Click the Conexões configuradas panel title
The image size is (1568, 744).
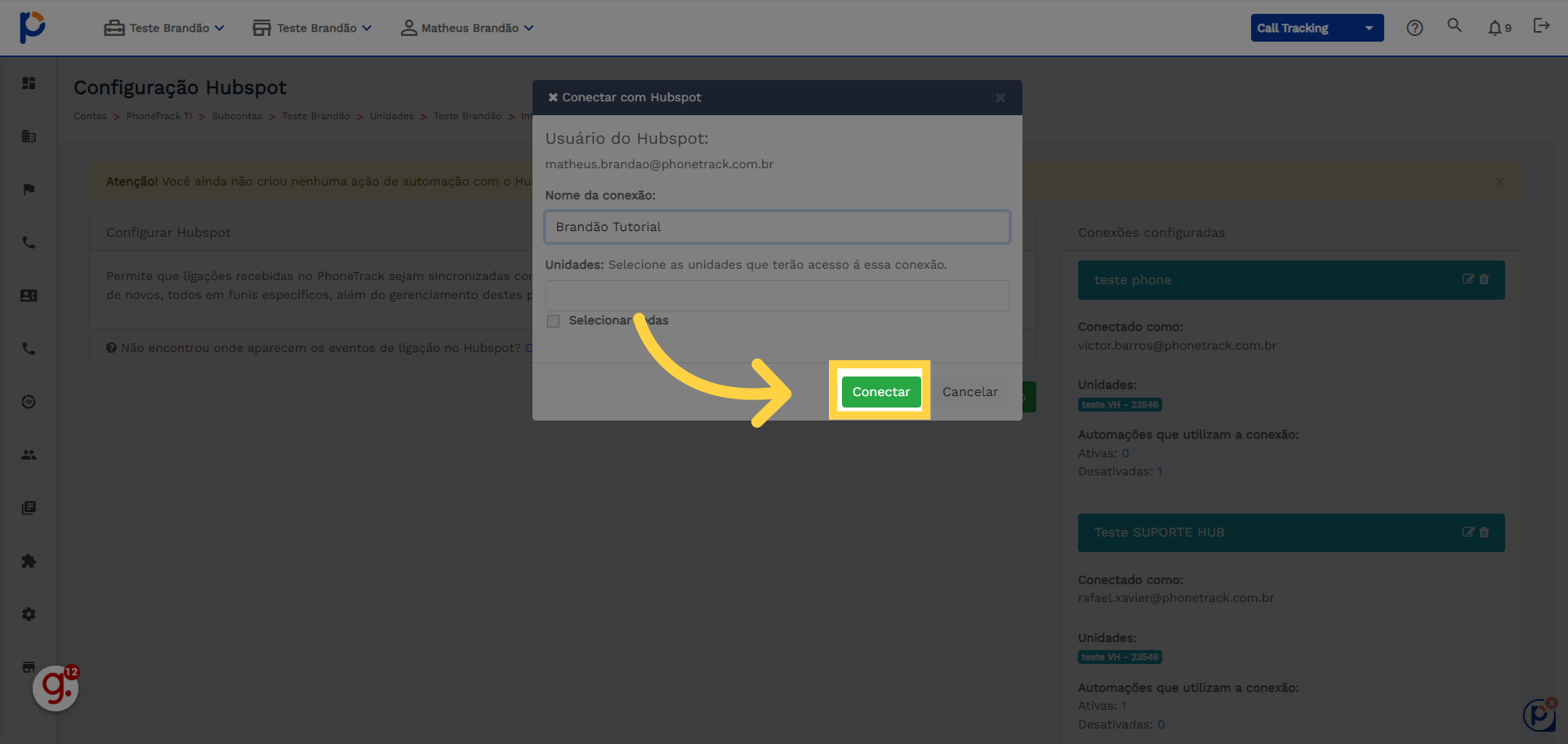(1151, 233)
